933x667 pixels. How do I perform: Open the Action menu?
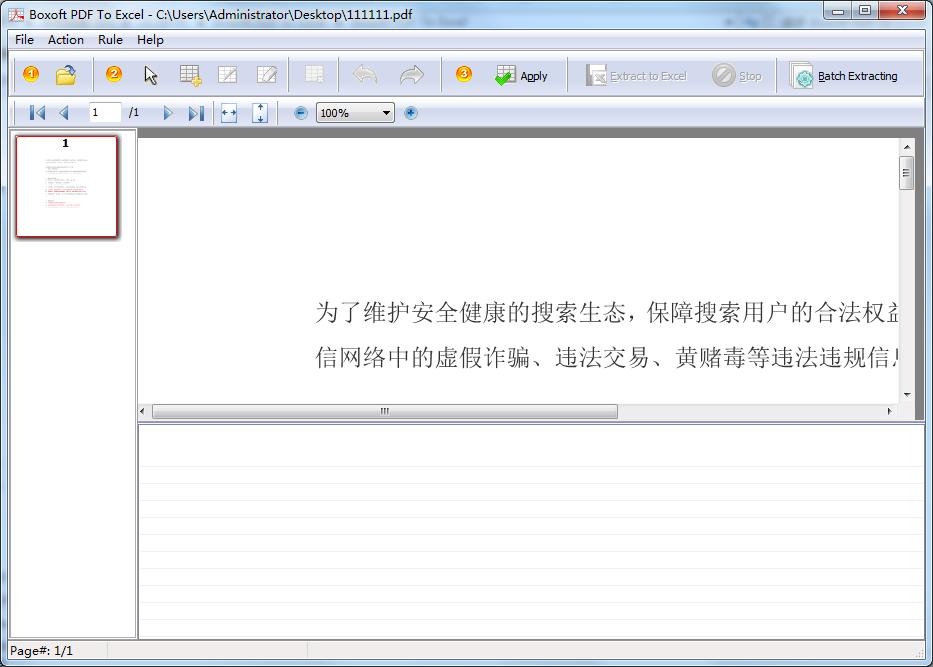pos(66,40)
